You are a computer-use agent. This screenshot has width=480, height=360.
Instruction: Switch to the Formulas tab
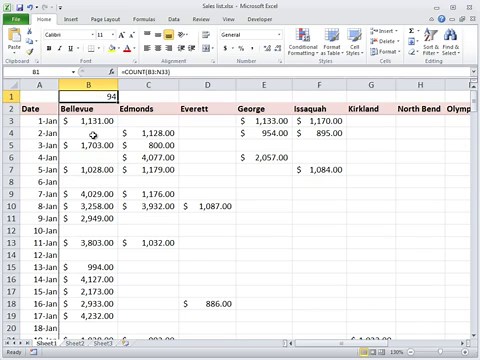(144, 19)
